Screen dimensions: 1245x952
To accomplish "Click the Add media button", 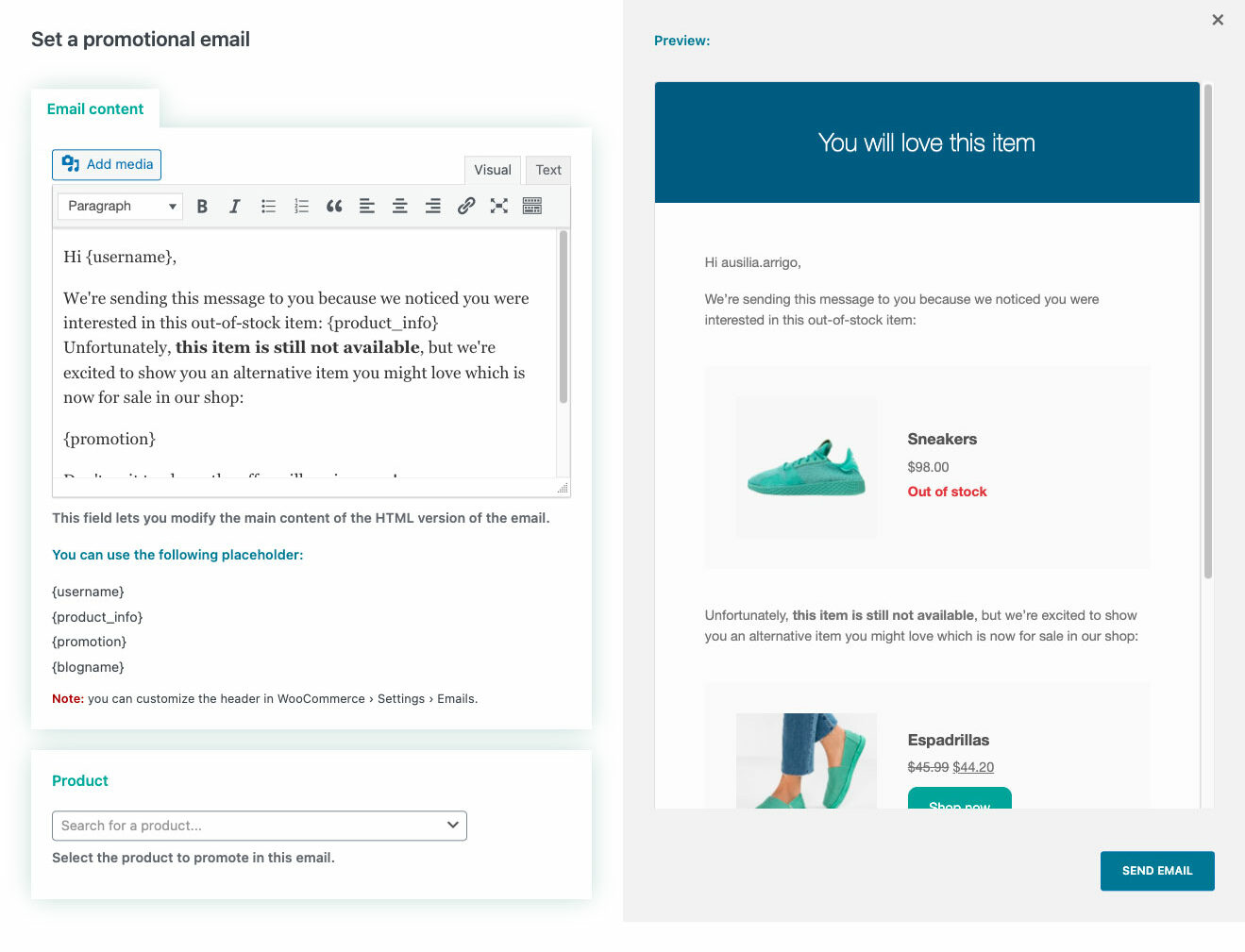I will pyautogui.click(x=107, y=164).
